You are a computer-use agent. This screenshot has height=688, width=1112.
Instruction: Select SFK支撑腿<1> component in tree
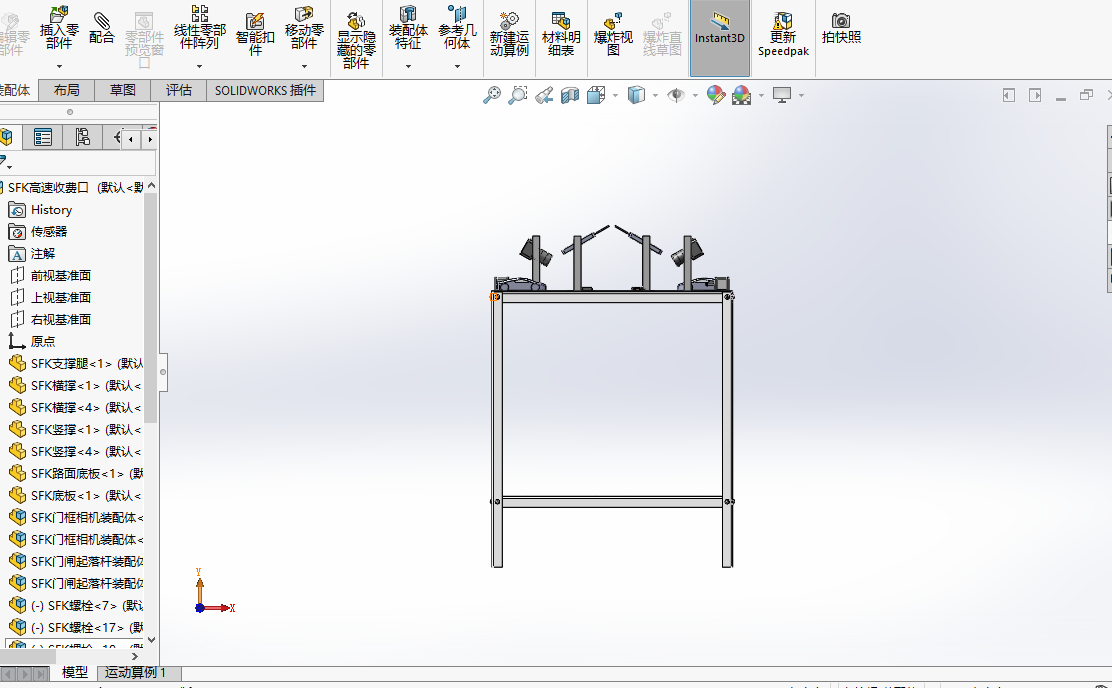(75, 364)
